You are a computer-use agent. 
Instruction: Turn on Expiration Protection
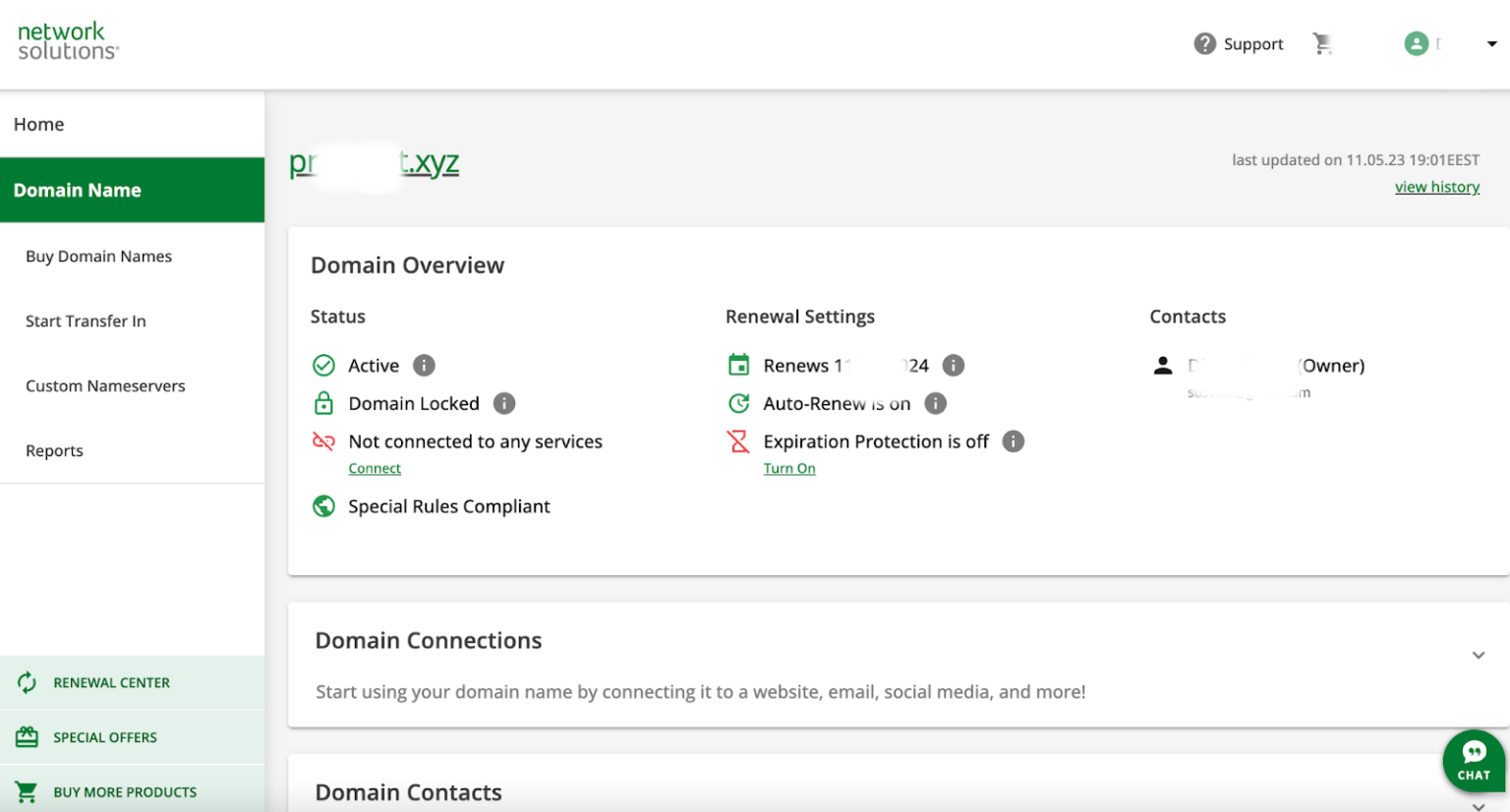tap(789, 468)
